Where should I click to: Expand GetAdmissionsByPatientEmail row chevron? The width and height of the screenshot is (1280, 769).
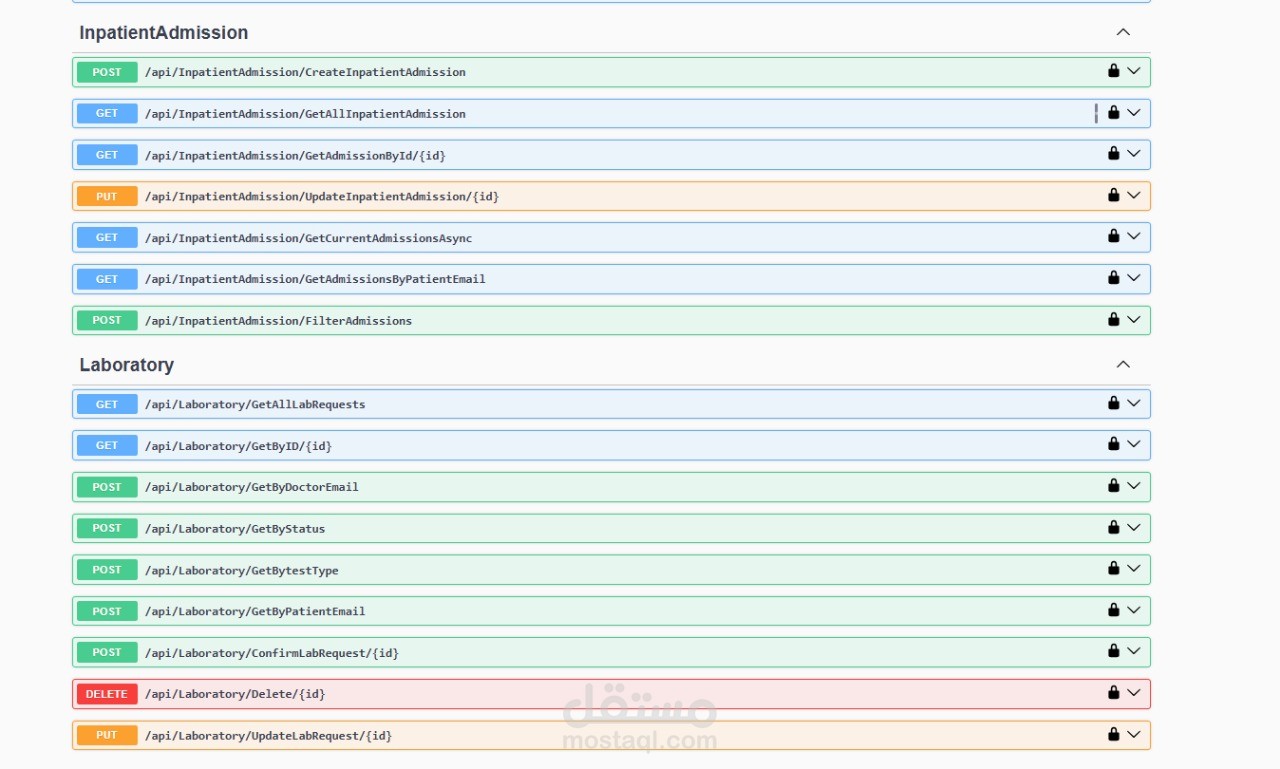(1134, 279)
